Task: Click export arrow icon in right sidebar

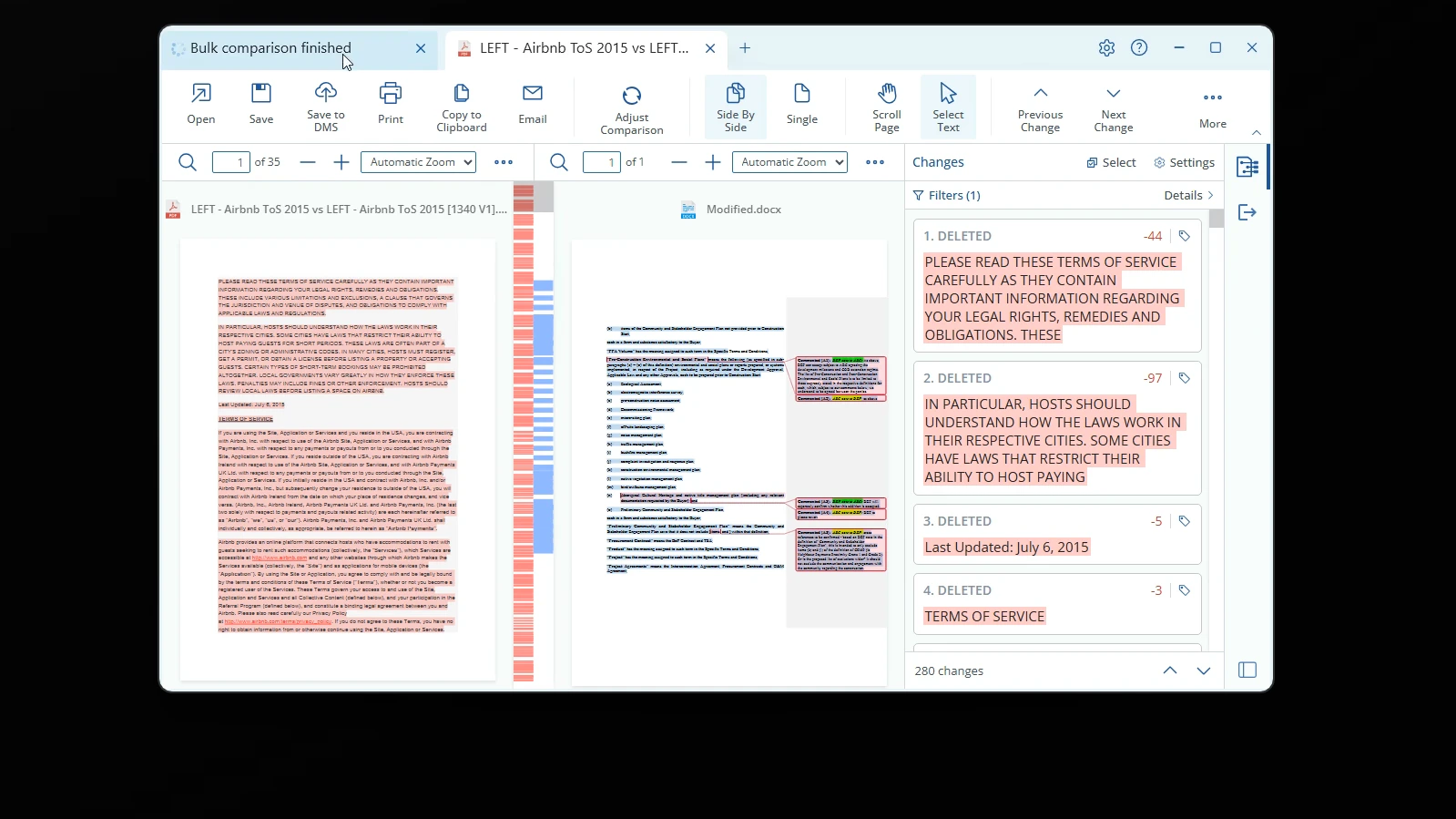Action: (x=1247, y=212)
